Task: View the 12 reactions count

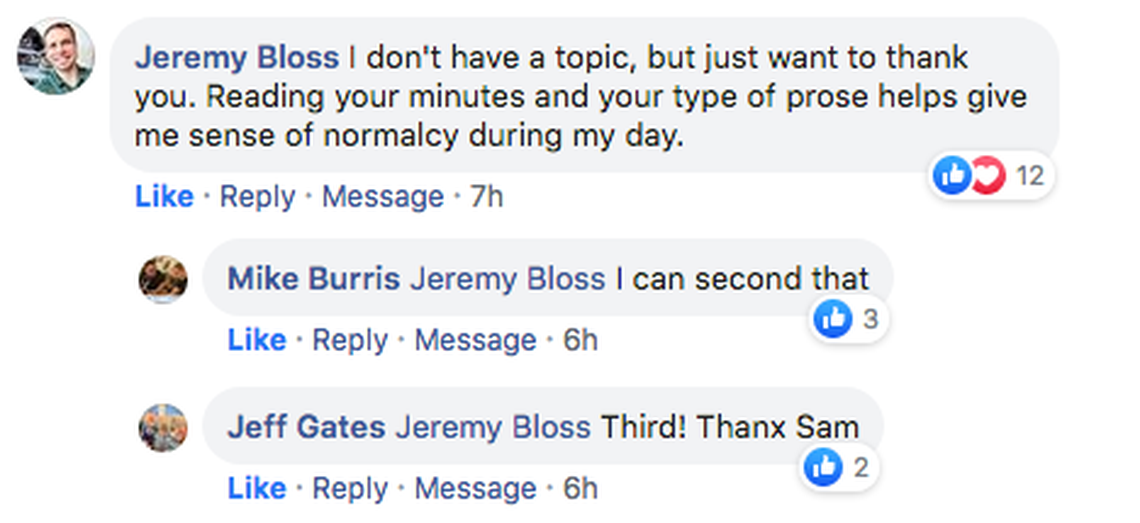Action: pyautogui.click(x=1029, y=177)
